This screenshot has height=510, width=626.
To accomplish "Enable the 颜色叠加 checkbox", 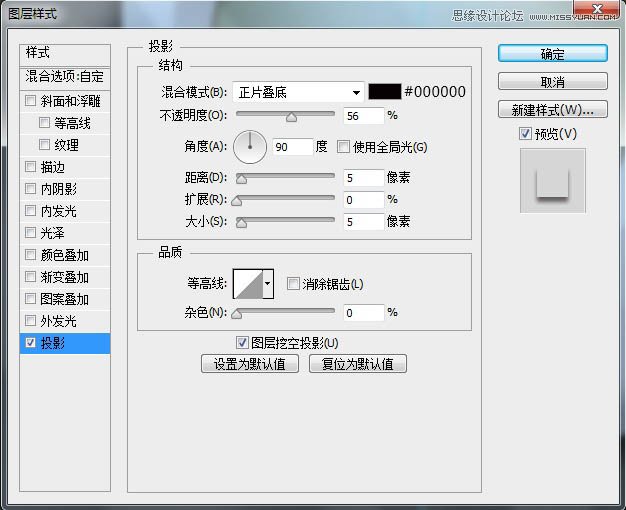I will point(30,254).
